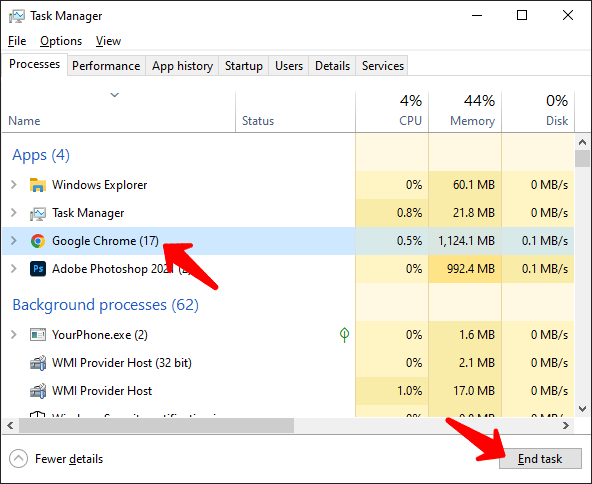Minimize the Task Manager window
Image resolution: width=592 pixels, height=484 pixels.
tap(477, 15)
